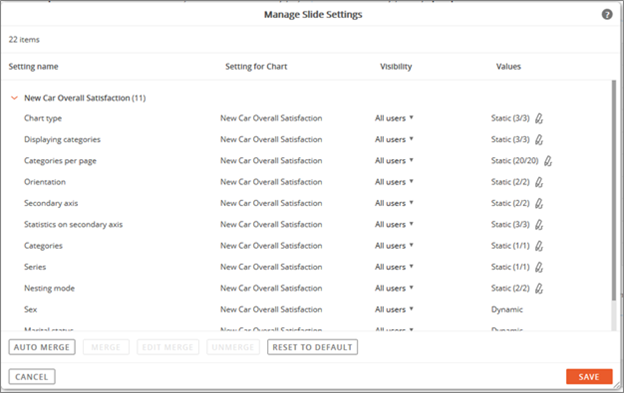Open All users dropdown for Categories row
Viewport: 624px width, 393px height.
[x=394, y=246]
